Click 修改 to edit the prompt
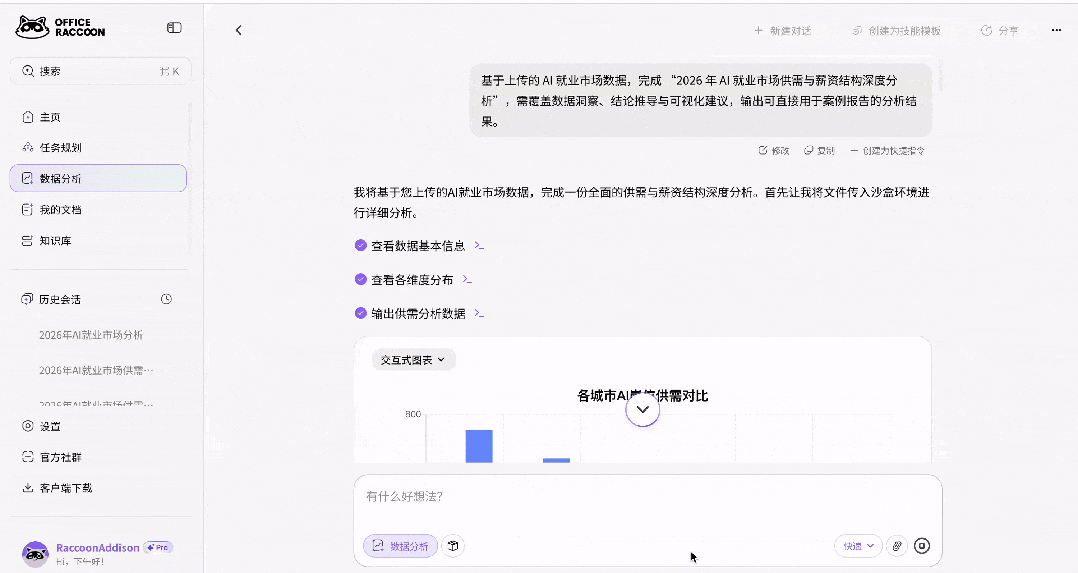Viewport: 1078px width, 573px height. coord(773,151)
